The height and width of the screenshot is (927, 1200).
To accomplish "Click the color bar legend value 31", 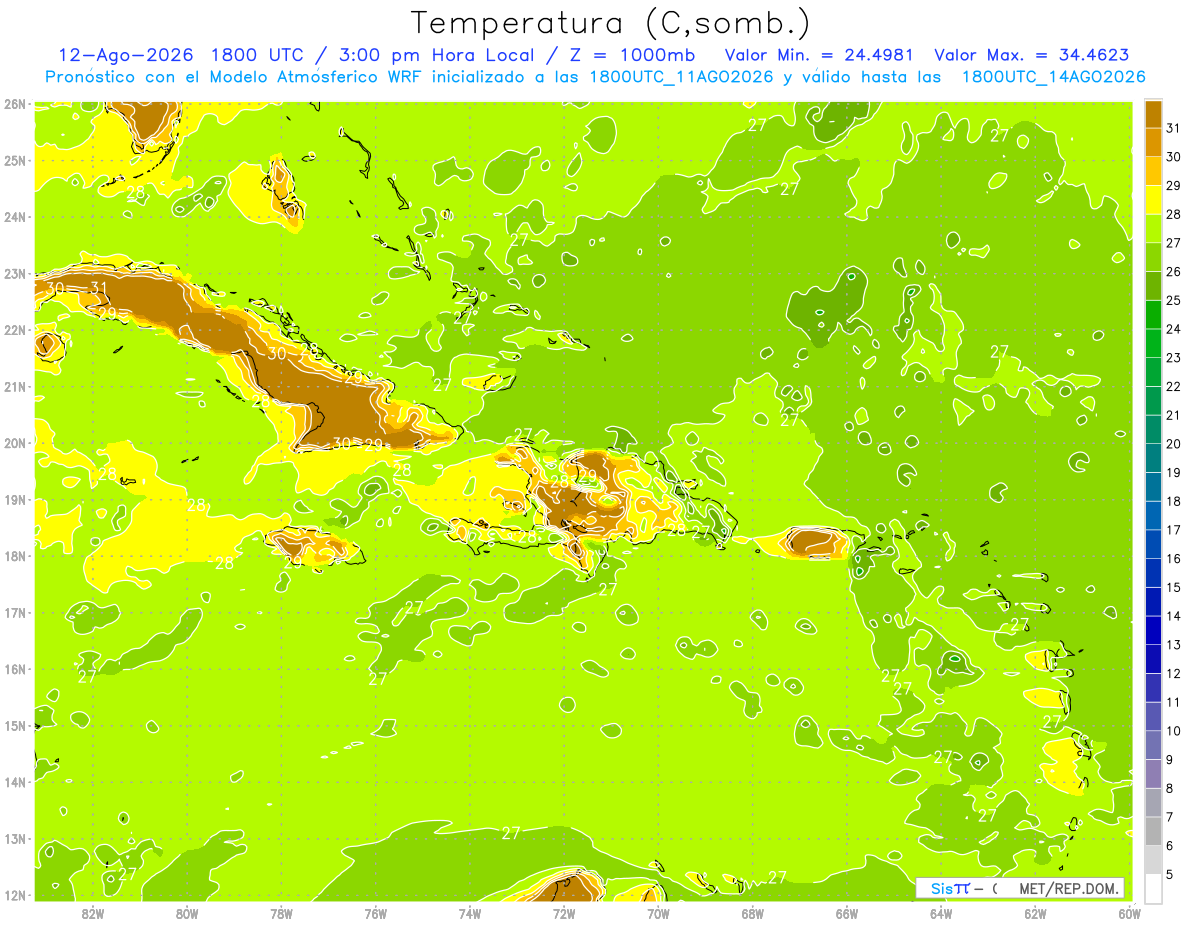I will [1173, 128].
